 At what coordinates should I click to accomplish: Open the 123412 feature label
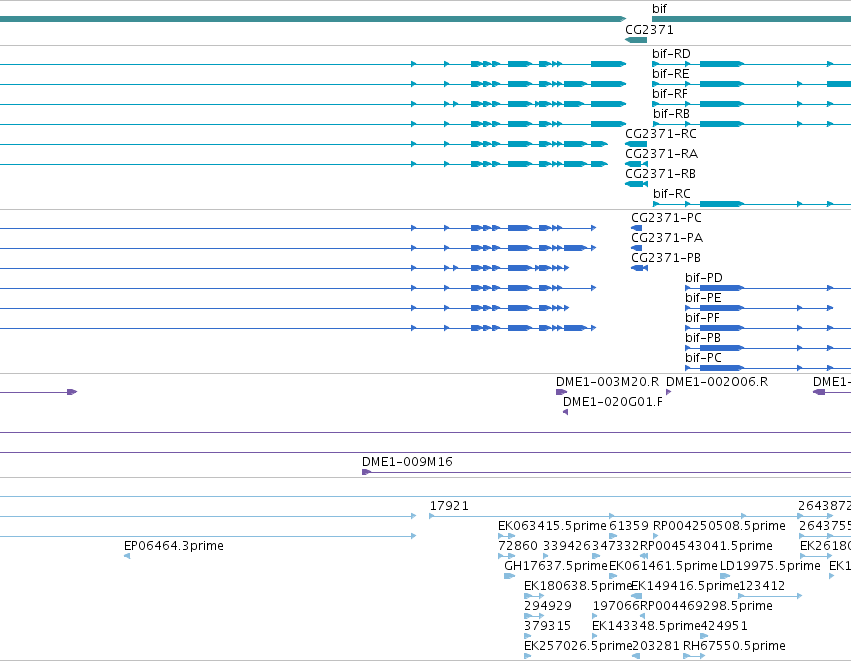point(761,586)
